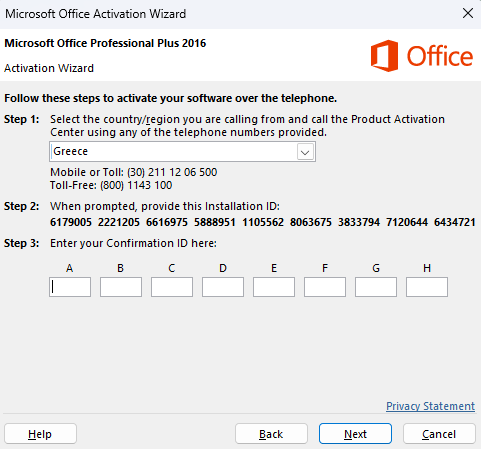Screen dimensions: 481x449
Task: Cancel the activation wizard
Action: point(439,434)
